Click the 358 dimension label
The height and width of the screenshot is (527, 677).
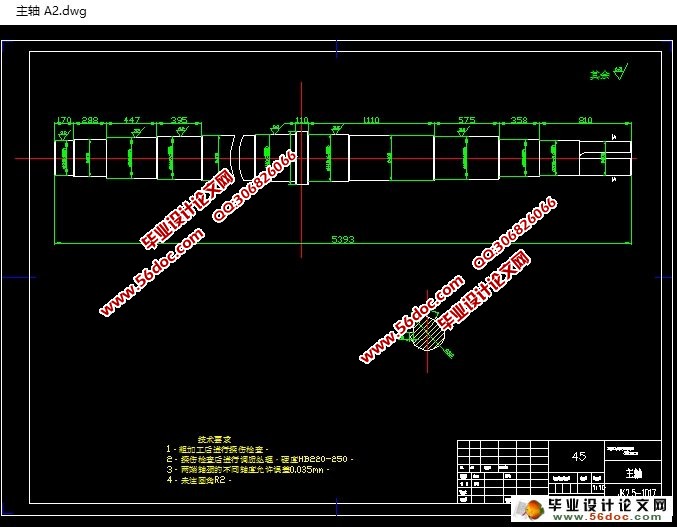tap(518, 120)
